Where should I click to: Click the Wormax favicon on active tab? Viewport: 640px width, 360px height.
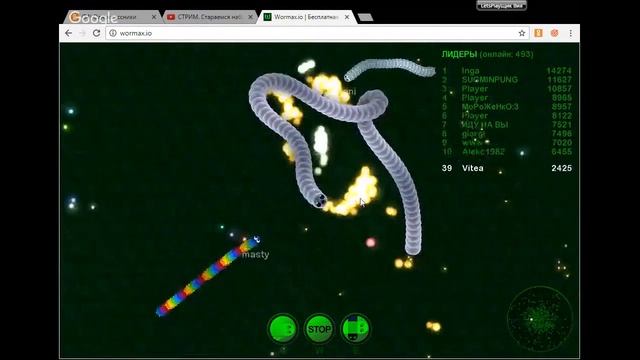click(267, 17)
